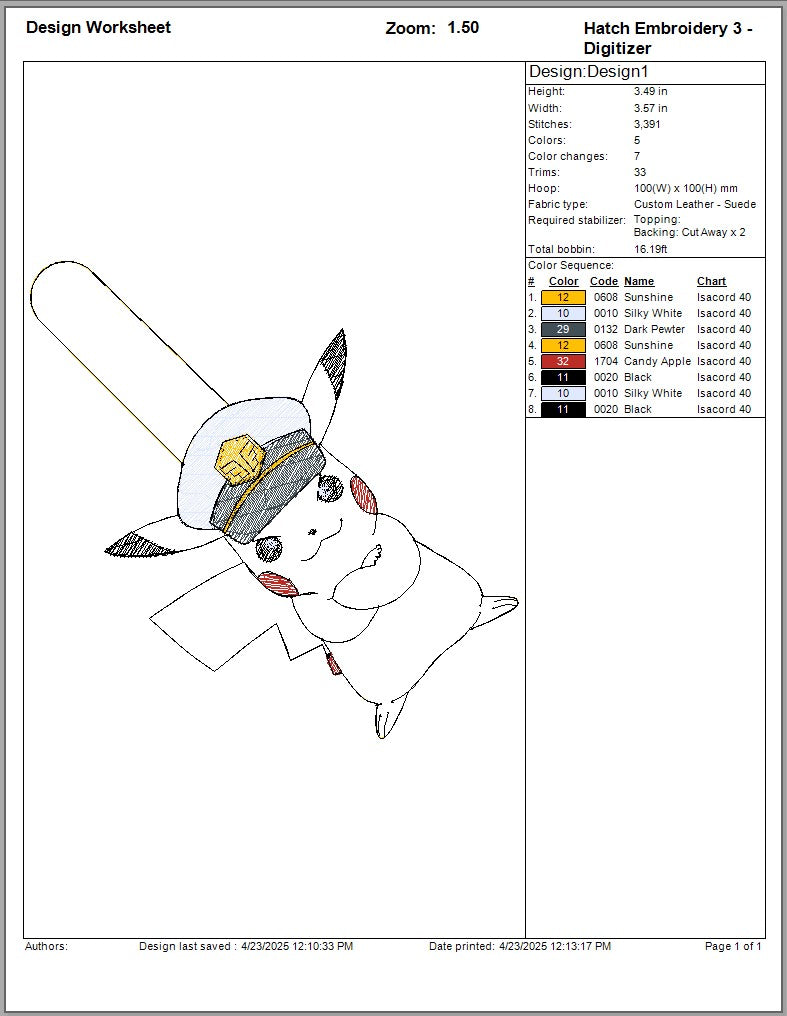Viewport: 787px width, 1016px height.
Task: Click the Custom Leather - Suede fabric type
Action: [x=695, y=204]
